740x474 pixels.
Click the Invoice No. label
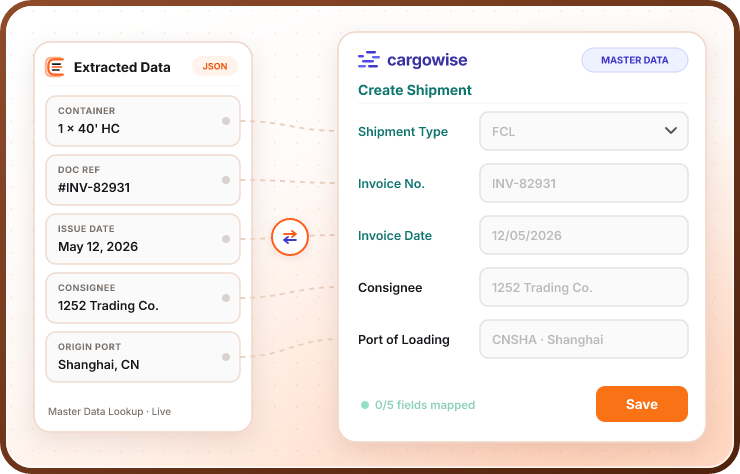pyautogui.click(x=391, y=184)
